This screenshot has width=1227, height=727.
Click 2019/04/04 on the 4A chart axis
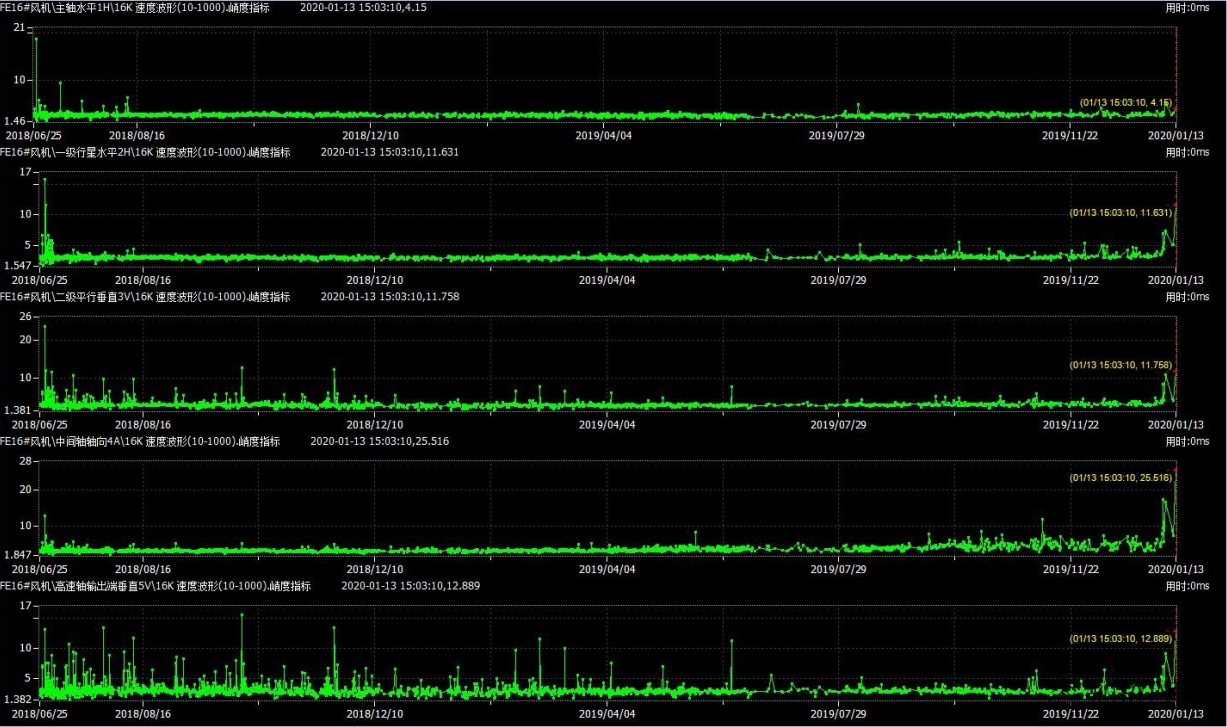pyautogui.click(x=608, y=569)
